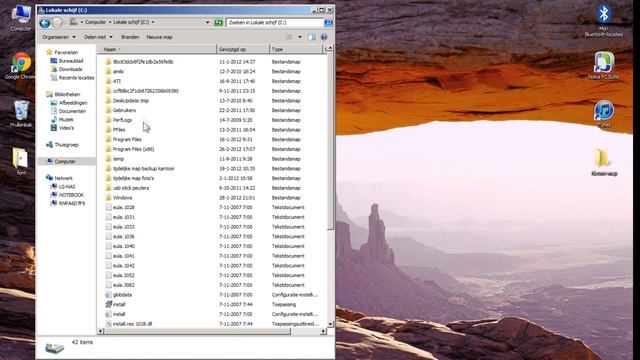This screenshot has width=640, height=360.
Task: Click the search field Zoeken in Lokale schijf
Action: (x=275, y=22)
